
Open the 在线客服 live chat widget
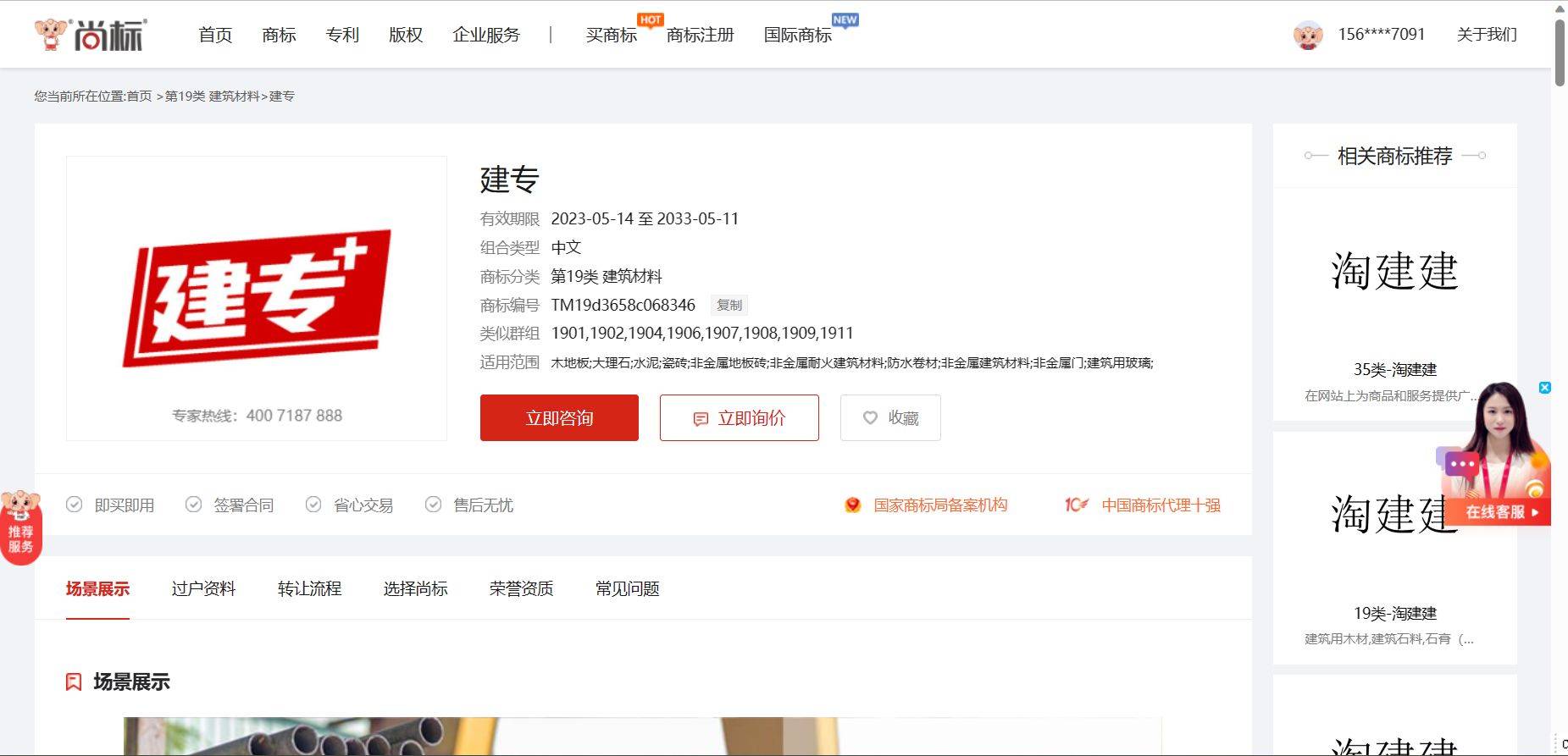[1495, 455]
